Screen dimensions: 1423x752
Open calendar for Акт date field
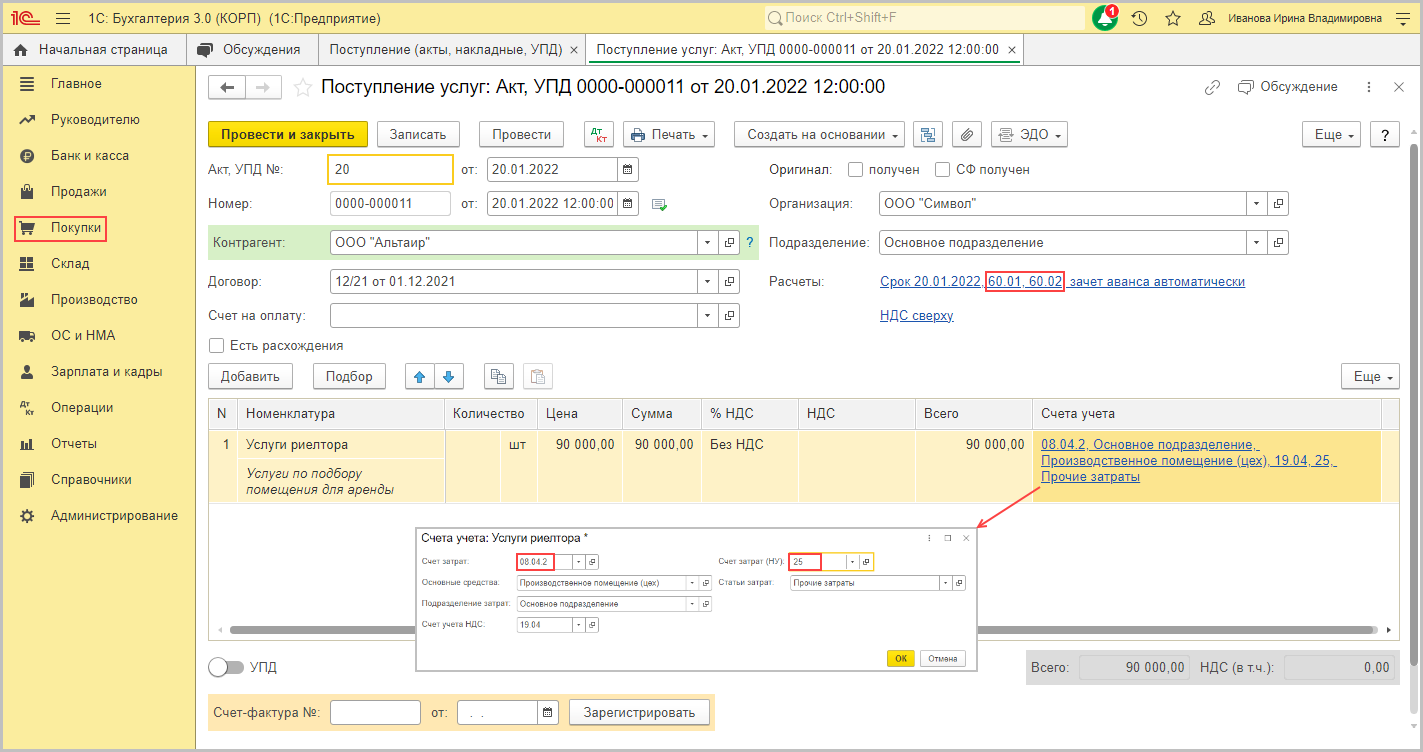pos(628,170)
